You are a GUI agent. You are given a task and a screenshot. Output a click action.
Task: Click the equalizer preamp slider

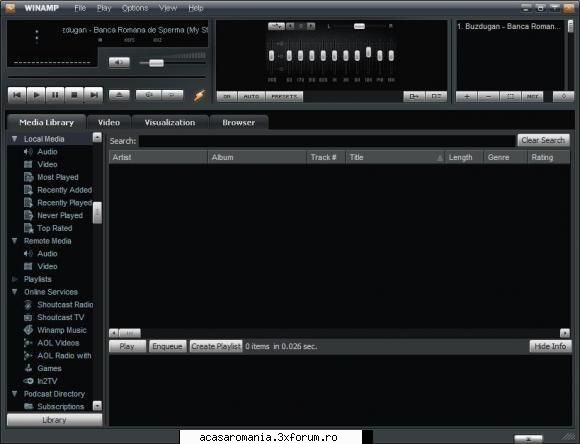click(272, 56)
